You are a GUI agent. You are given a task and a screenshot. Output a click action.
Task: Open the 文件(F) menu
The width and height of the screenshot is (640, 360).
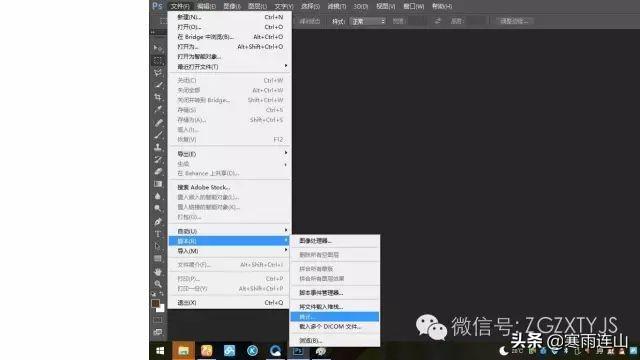[x=180, y=6]
